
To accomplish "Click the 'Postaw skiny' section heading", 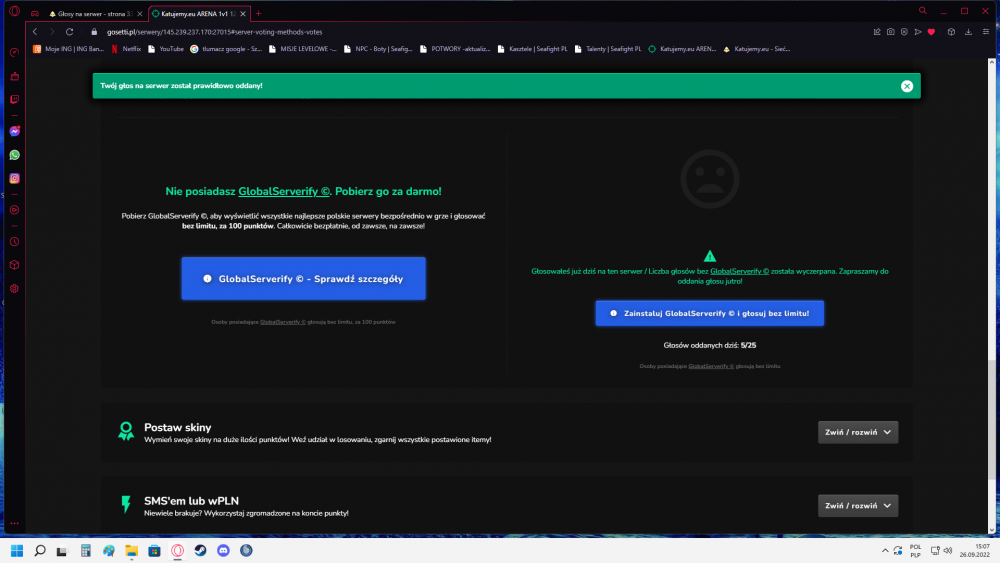I will pyautogui.click(x=177, y=428).
